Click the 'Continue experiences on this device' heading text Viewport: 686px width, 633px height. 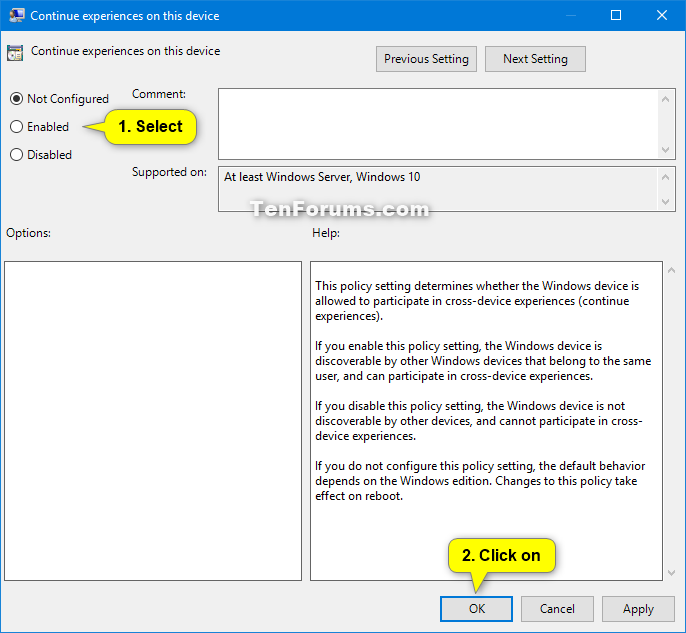(126, 51)
